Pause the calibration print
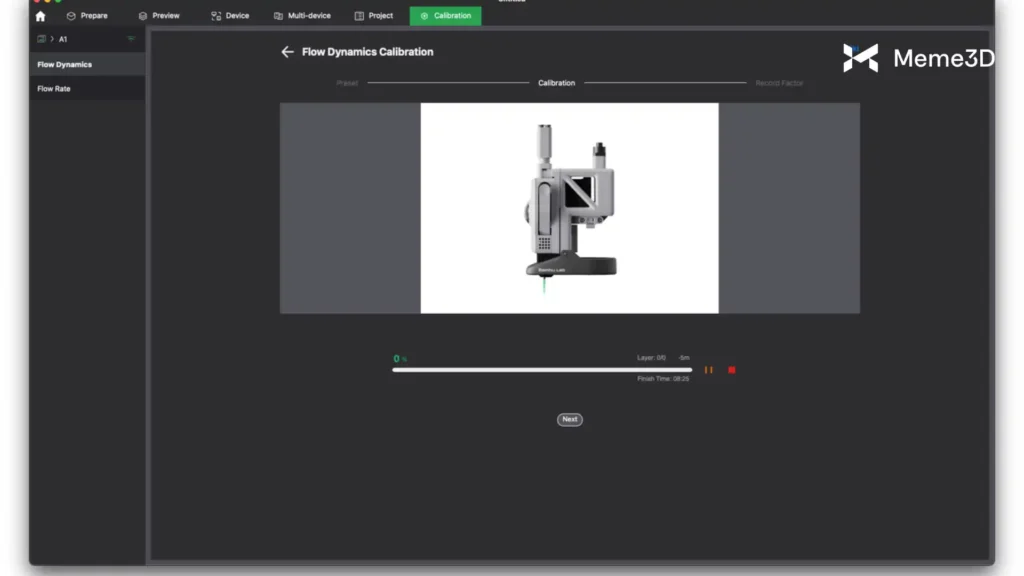 pos(708,370)
